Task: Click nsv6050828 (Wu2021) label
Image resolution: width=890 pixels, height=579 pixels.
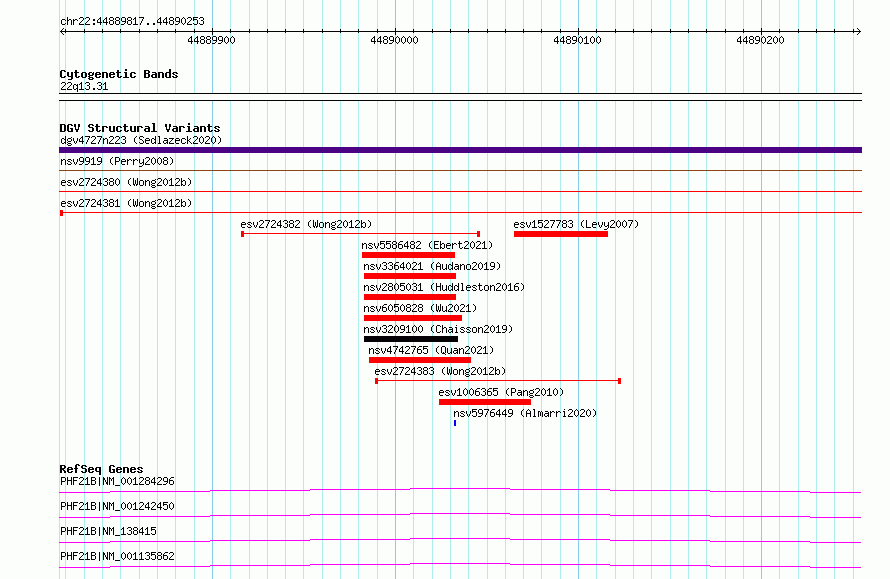Action: coord(420,308)
